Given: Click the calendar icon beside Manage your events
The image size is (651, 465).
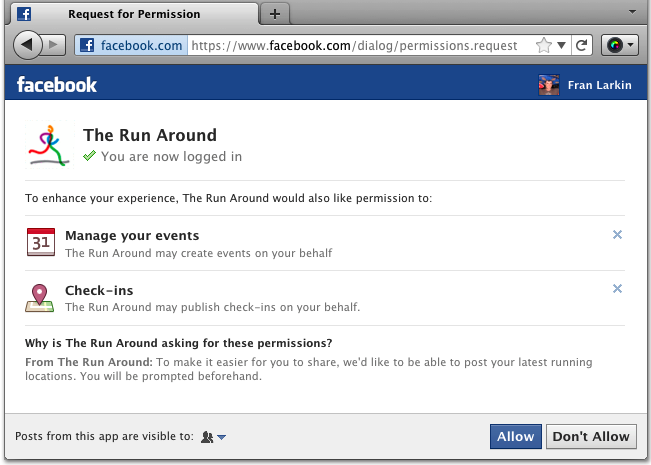Looking at the screenshot, I should coord(41,243).
